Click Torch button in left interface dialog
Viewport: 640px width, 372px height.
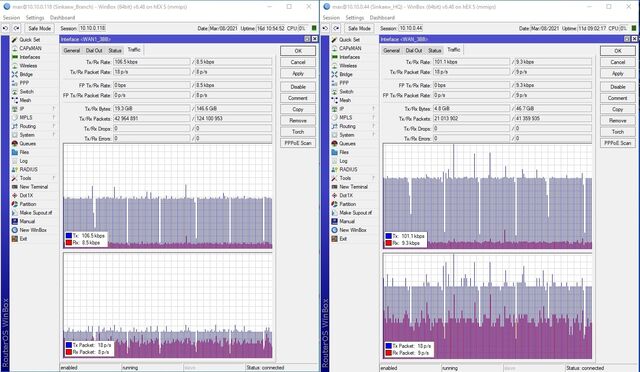click(x=298, y=132)
